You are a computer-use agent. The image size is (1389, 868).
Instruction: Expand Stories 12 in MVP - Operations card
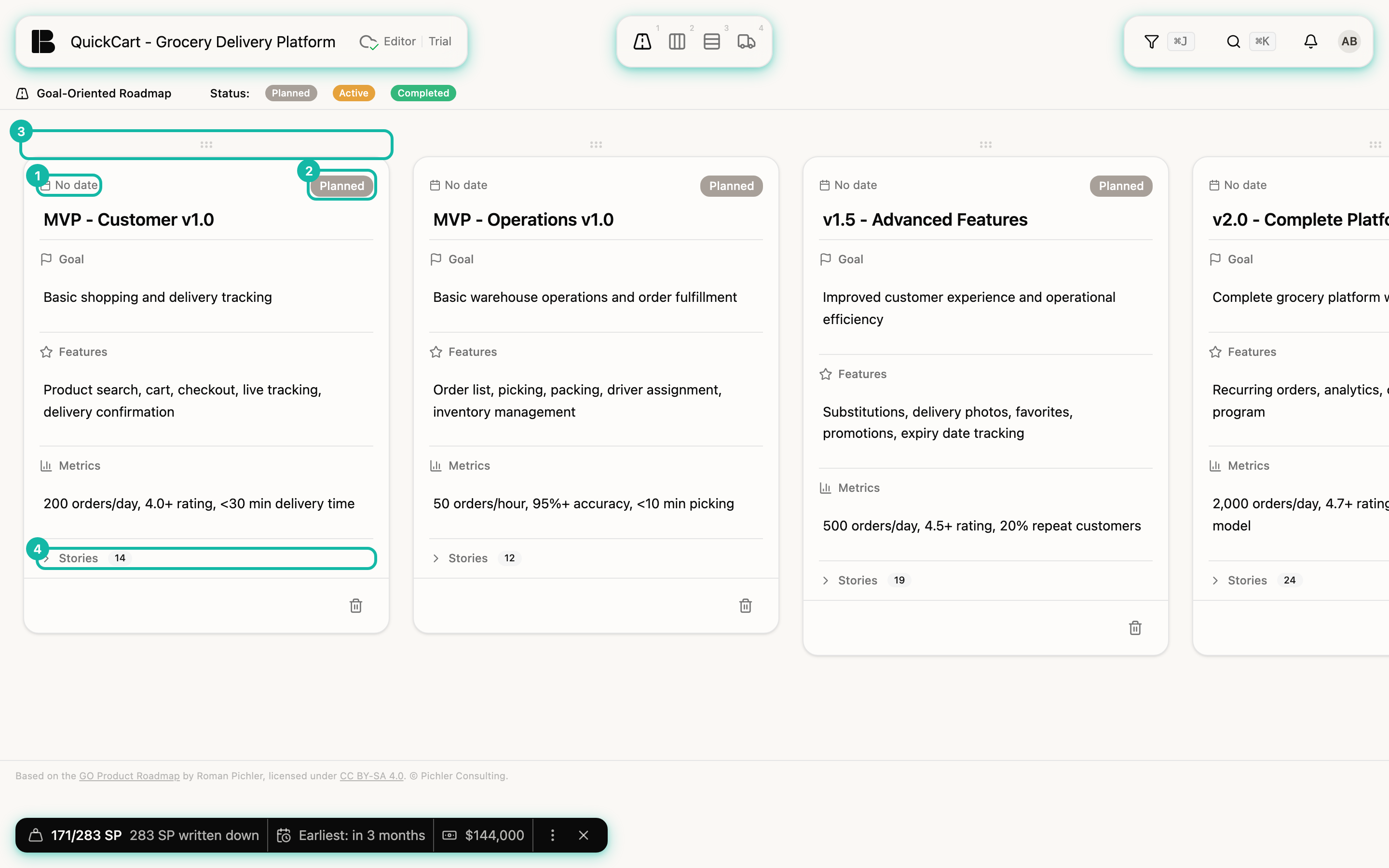pyautogui.click(x=596, y=558)
